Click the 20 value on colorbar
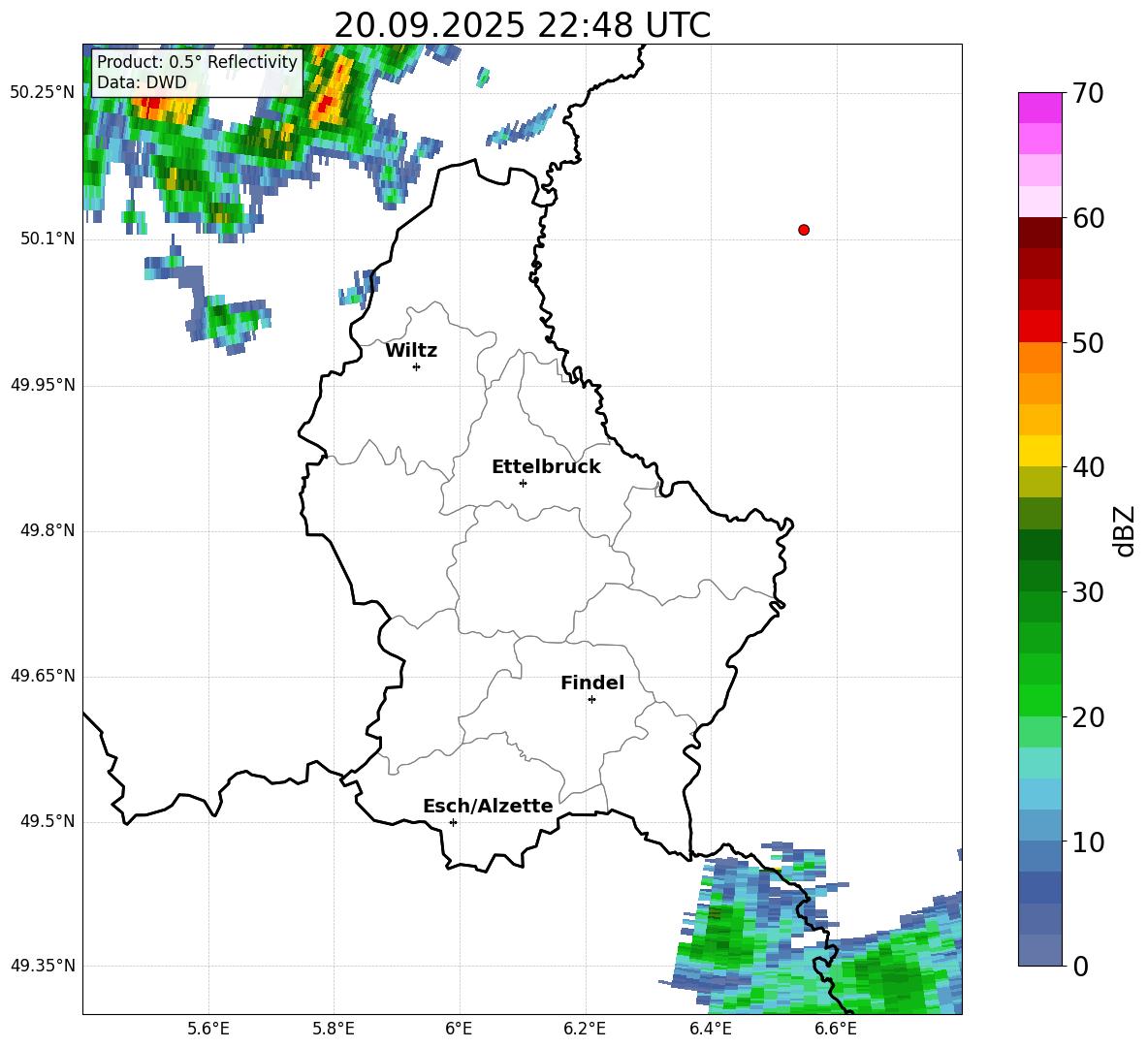1148x1048 pixels. tap(1088, 717)
